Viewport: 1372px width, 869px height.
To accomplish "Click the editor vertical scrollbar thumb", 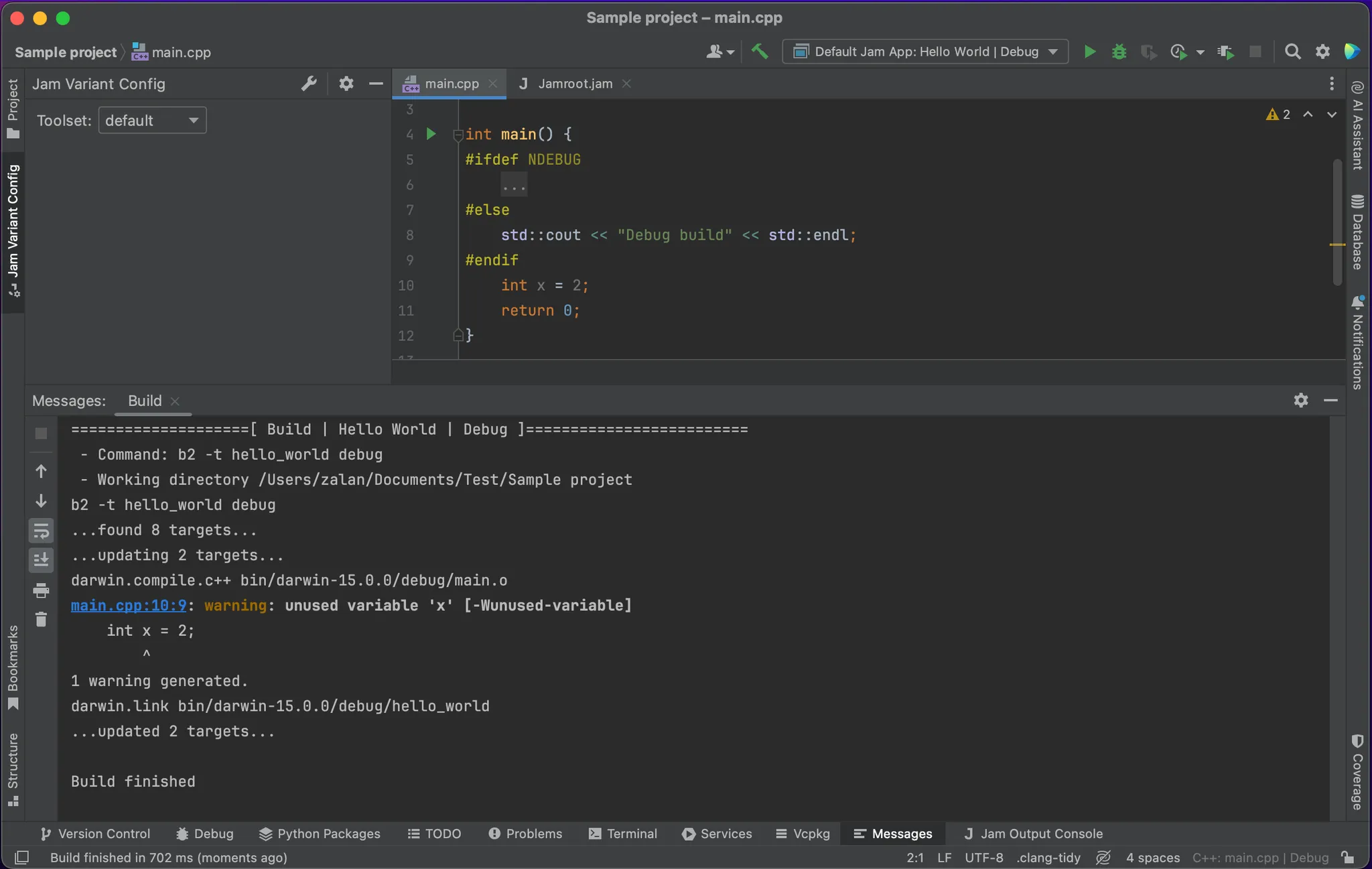I will (1337, 221).
